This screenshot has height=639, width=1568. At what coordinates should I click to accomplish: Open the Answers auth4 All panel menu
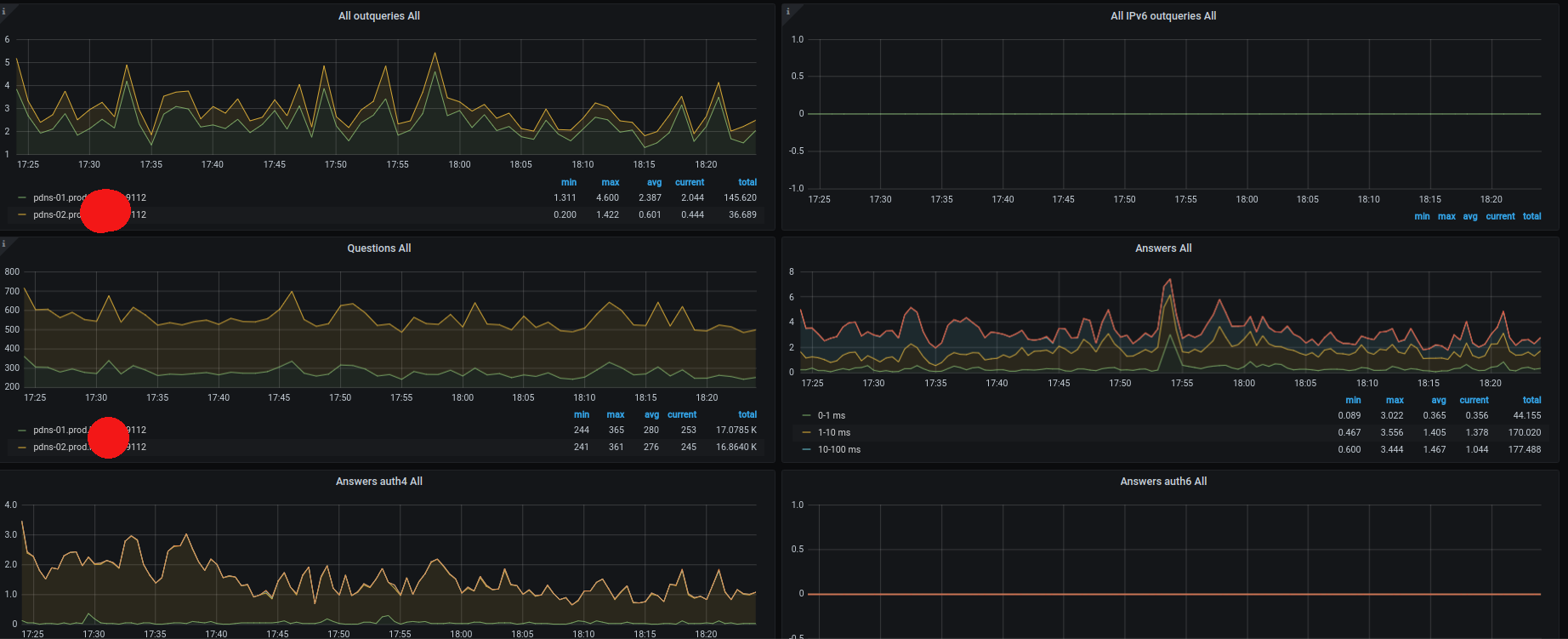[379, 482]
